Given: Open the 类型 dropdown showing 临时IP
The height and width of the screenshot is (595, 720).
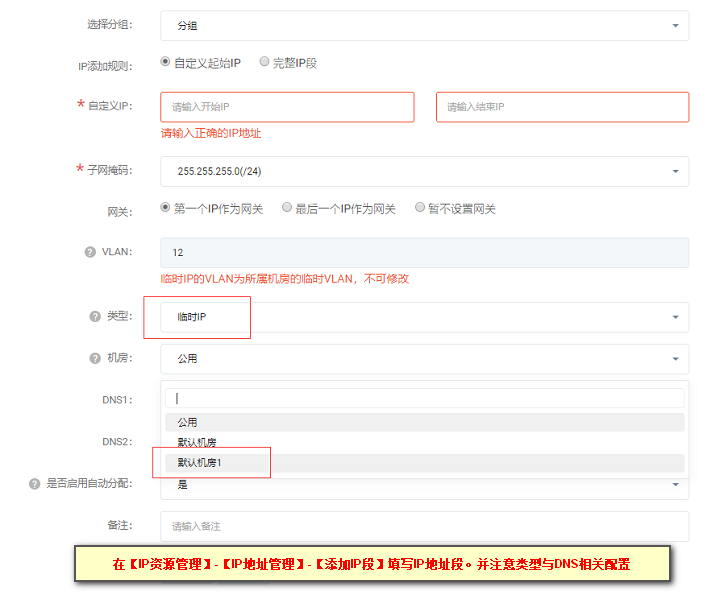Looking at the screenshot, I should (x=424, y=317).
